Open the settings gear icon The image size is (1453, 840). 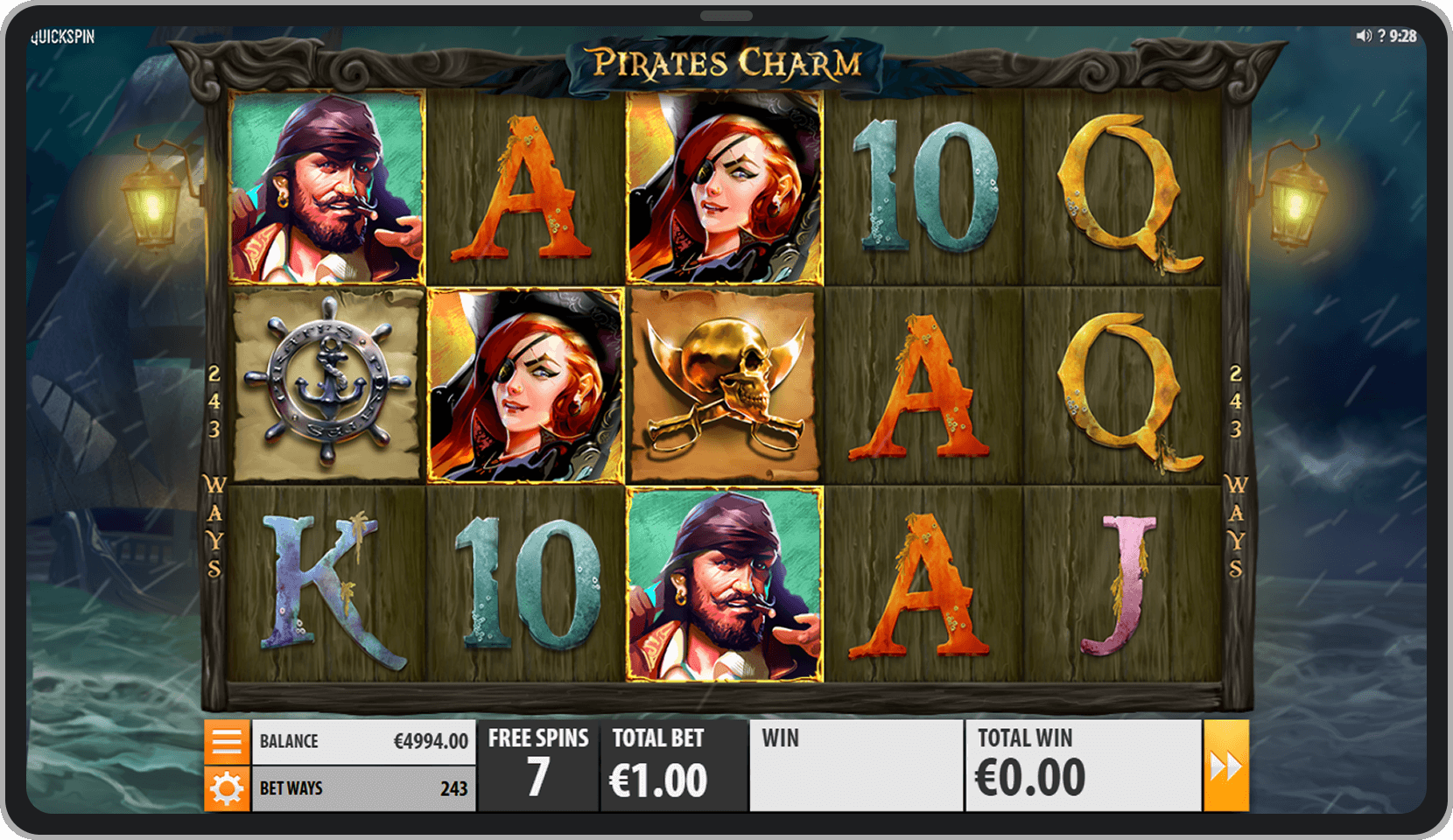click(x=227, y=788)
